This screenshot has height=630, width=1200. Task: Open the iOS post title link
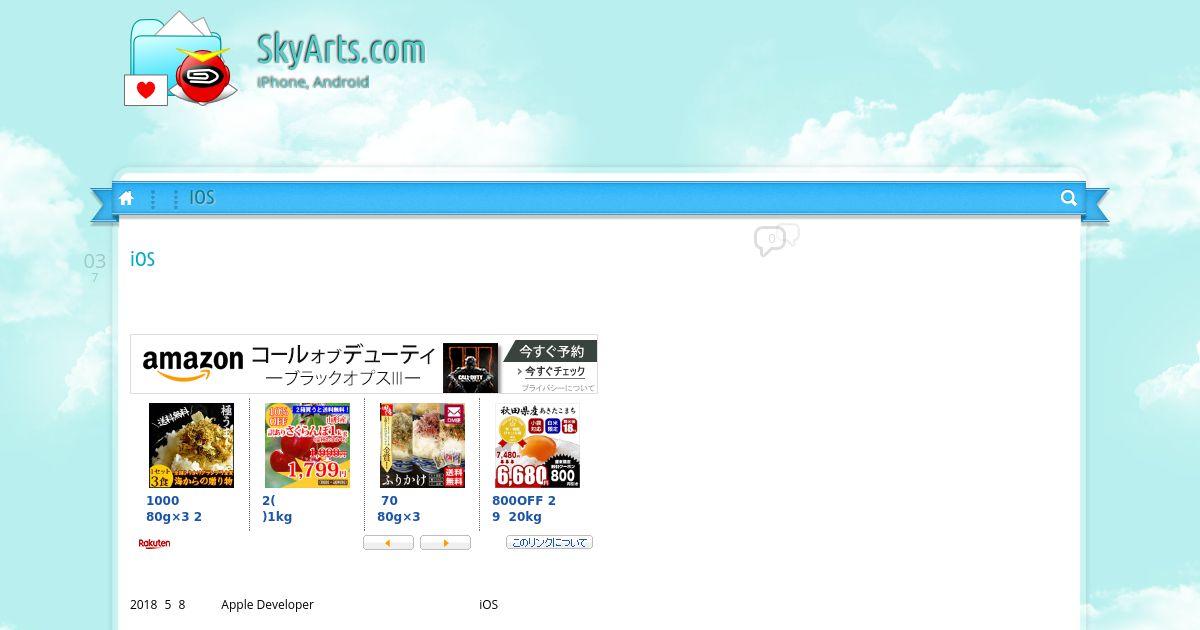click(x=142, y=259)
